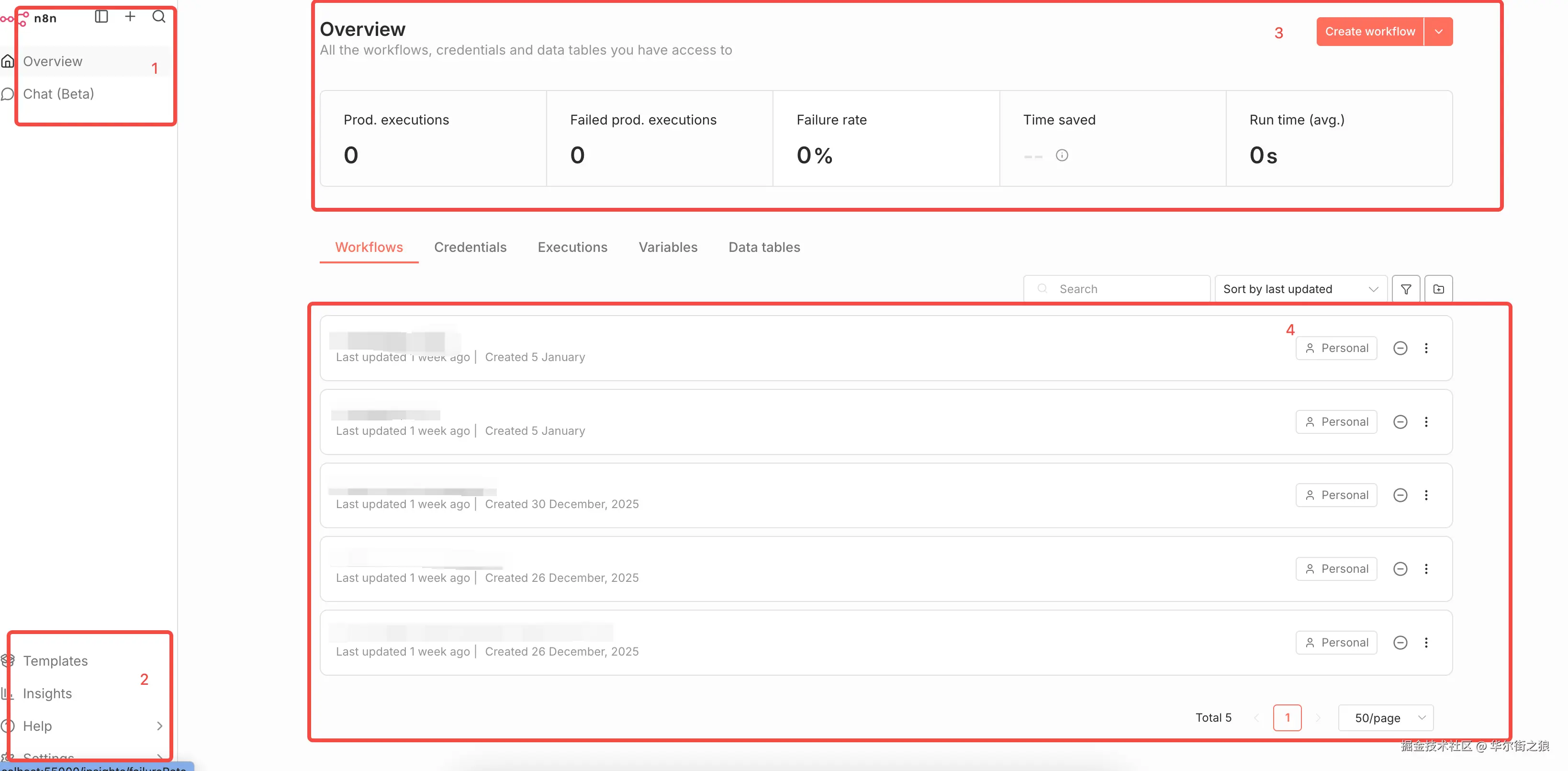1568x771 pixels.
Task: Expand the Create workflow dropdown arrow
Action: (1438, 32)
